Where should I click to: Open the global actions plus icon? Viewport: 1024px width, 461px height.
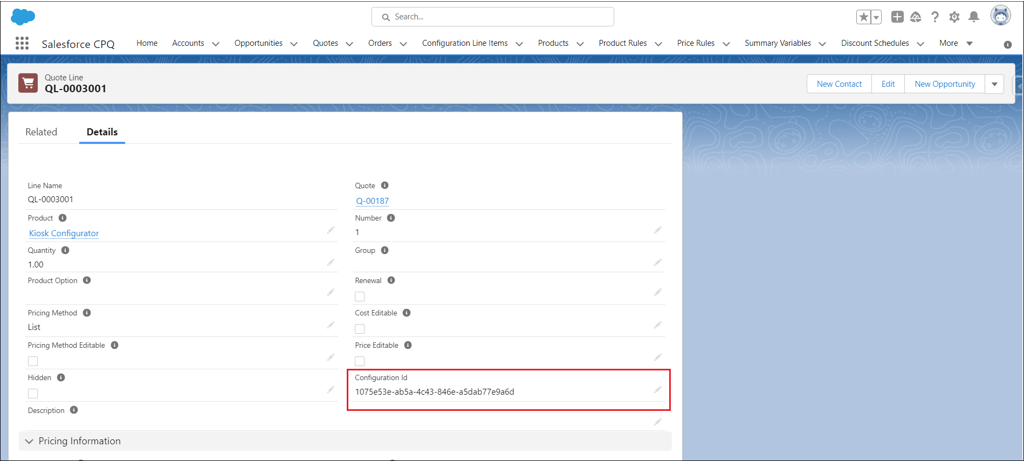pyautogui.click(x=897, y=18)
